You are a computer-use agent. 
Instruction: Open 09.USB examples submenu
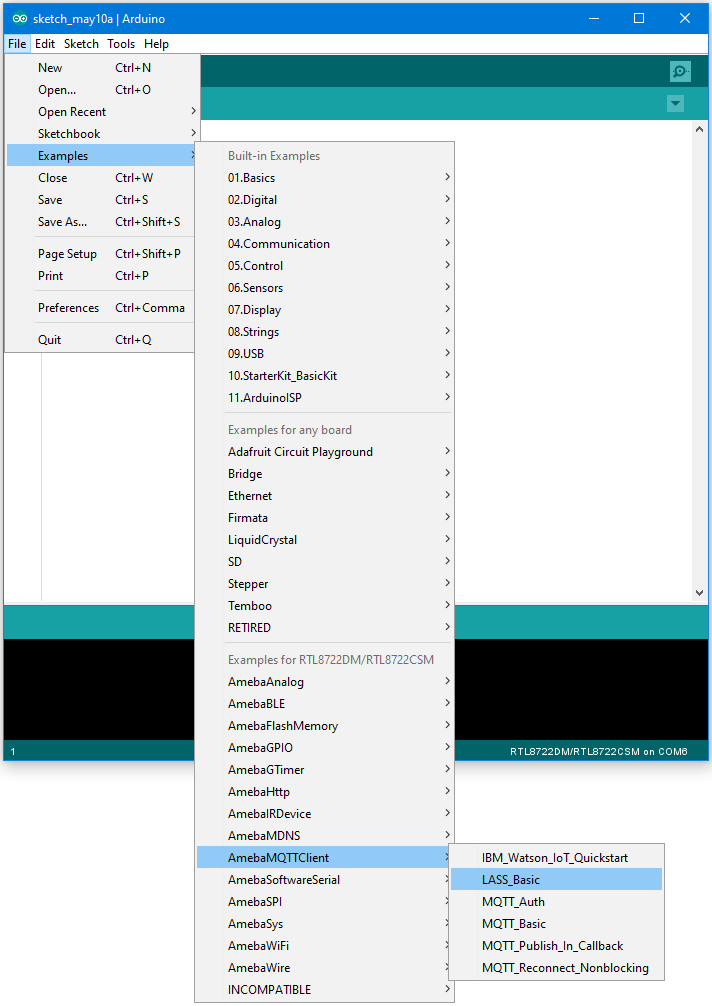[x=325, y=354]
